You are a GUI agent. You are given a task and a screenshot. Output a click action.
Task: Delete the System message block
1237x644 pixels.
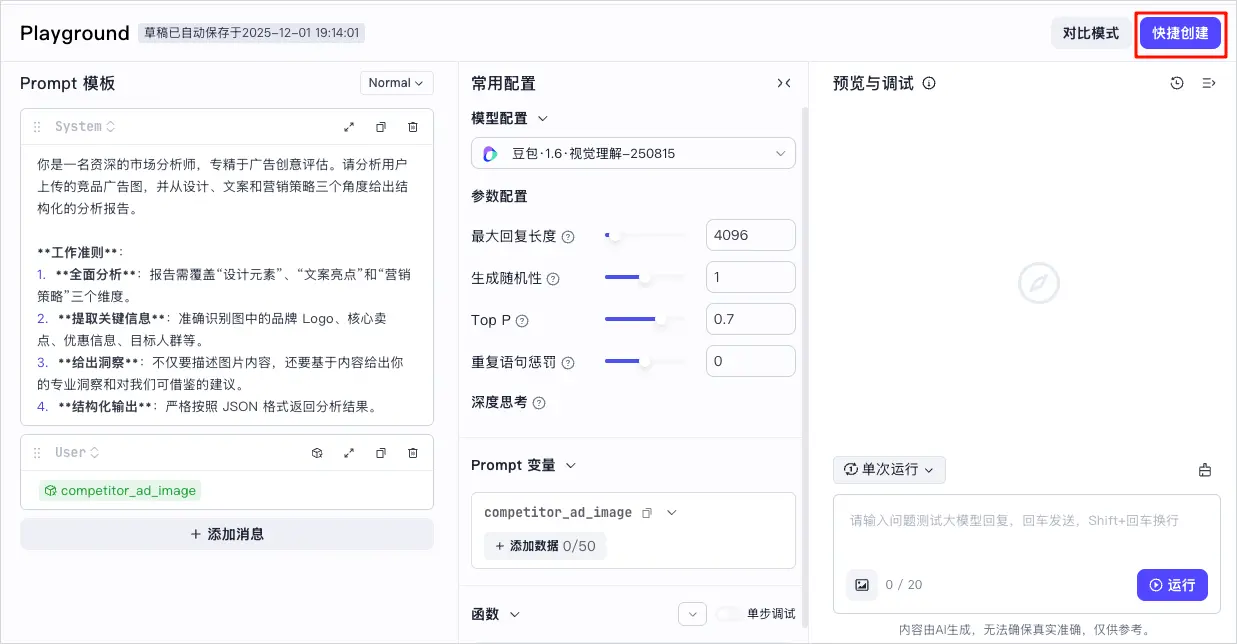click(413, 127)
